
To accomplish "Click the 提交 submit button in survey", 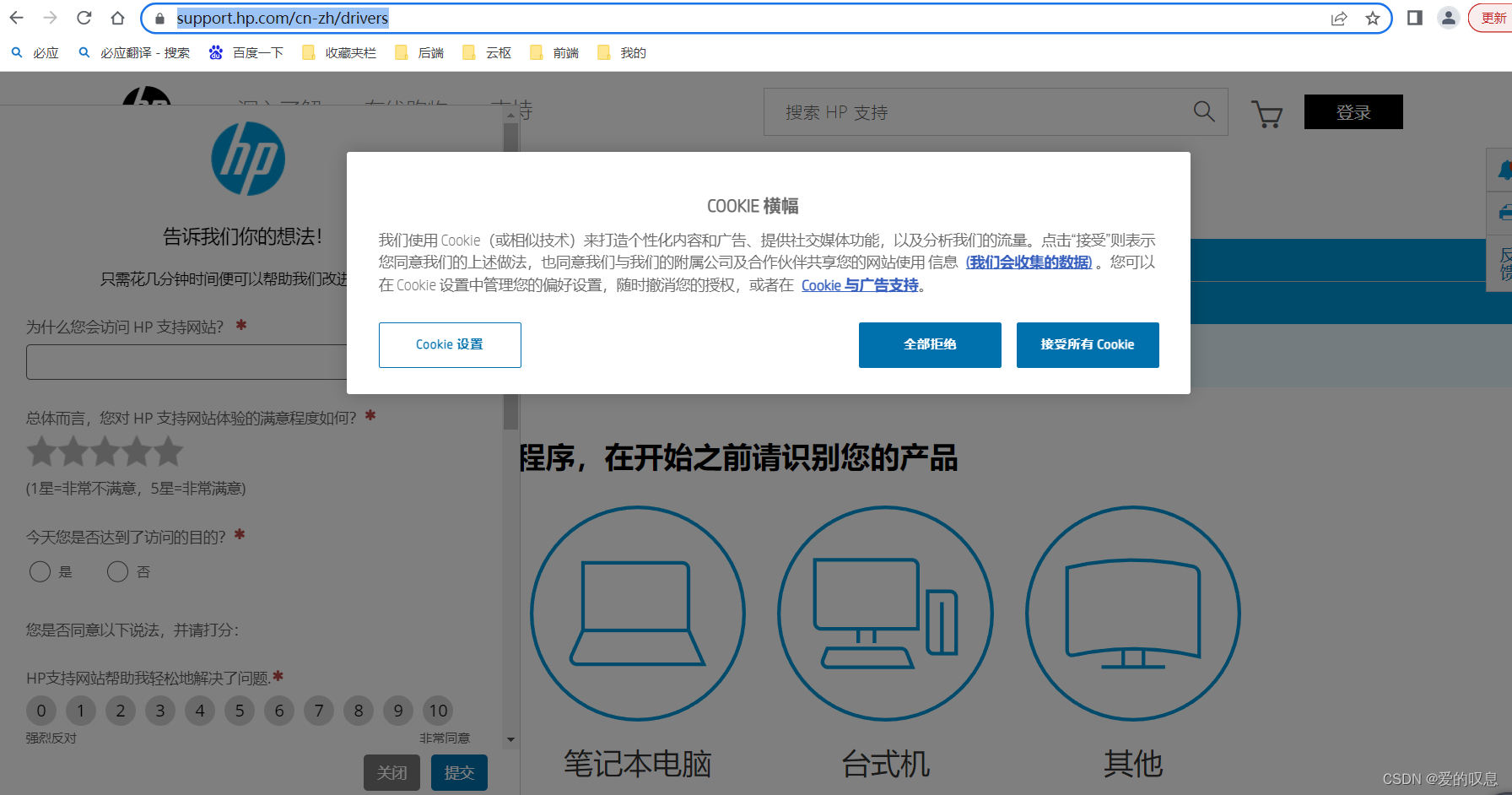I will point(459,772).
